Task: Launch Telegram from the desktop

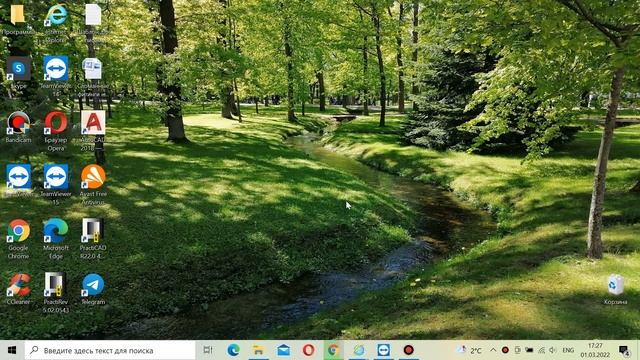Action: (x=93, y=285)
